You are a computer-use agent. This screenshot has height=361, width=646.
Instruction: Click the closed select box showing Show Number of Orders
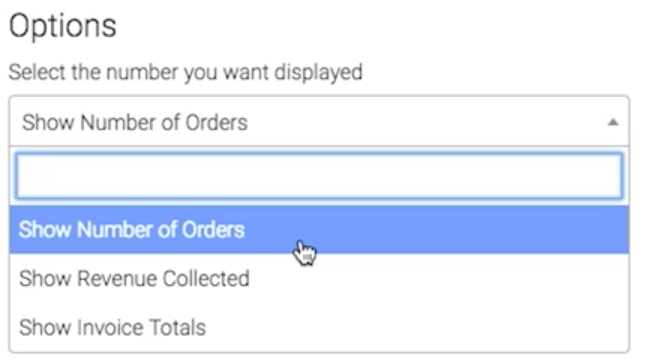pos(319,121)
